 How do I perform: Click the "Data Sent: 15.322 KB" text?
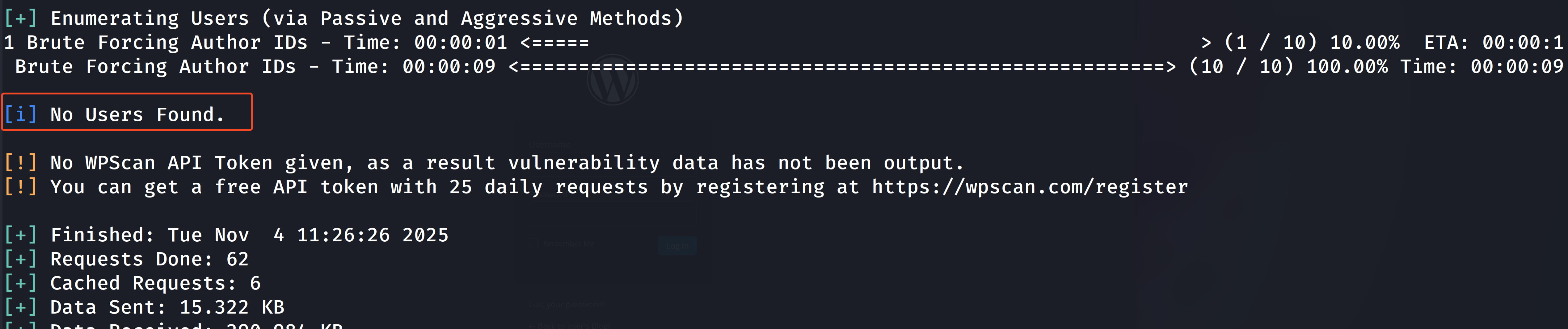[167, 307]
